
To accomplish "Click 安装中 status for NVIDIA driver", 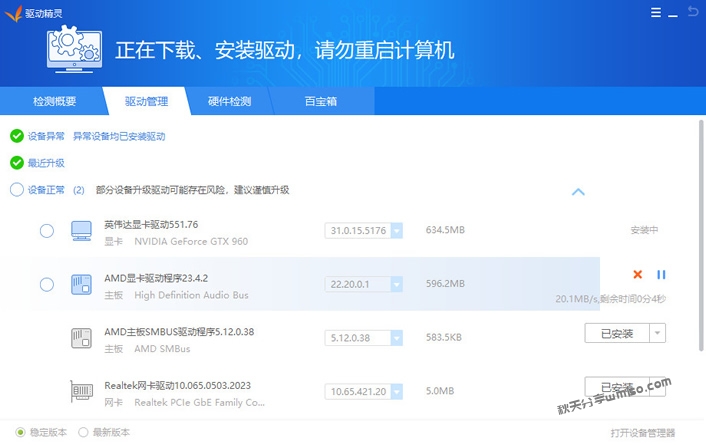I will click(644, 230).
